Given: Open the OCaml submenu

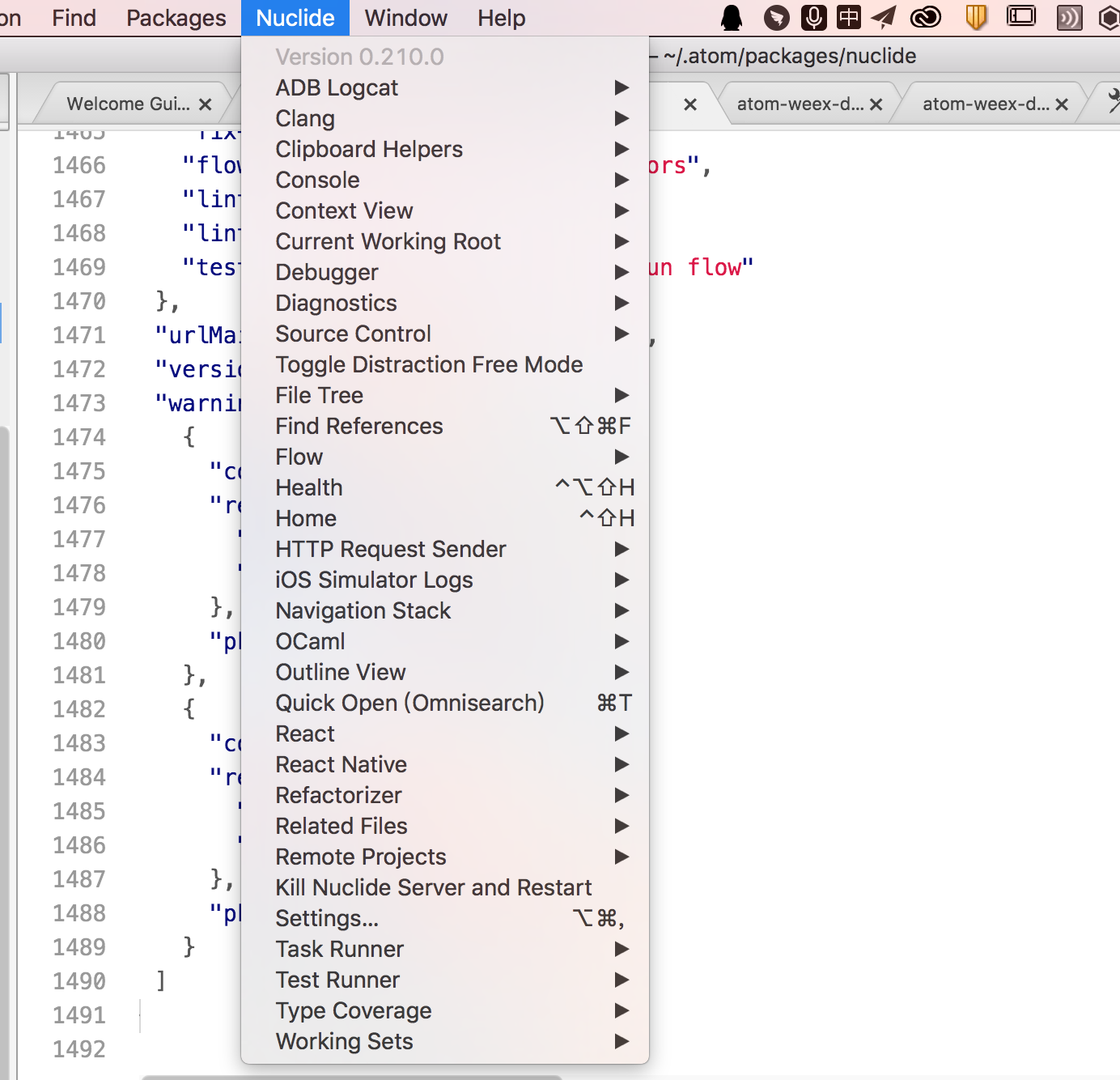Looking at the screenshot, I should click(445, 641).
